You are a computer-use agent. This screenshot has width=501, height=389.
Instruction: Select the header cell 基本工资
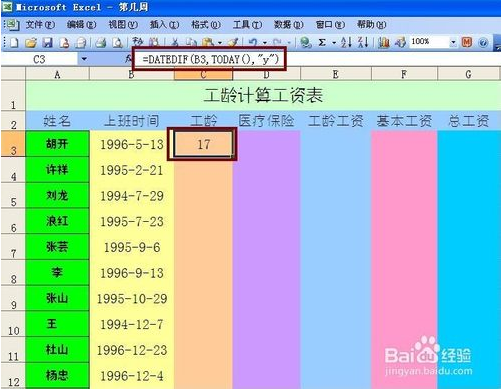click(x=404, y=121)
